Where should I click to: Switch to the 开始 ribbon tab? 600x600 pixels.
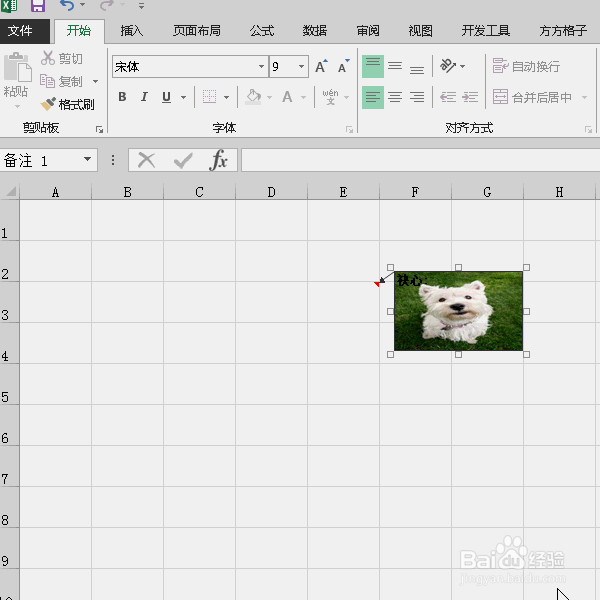click(79, 31)
